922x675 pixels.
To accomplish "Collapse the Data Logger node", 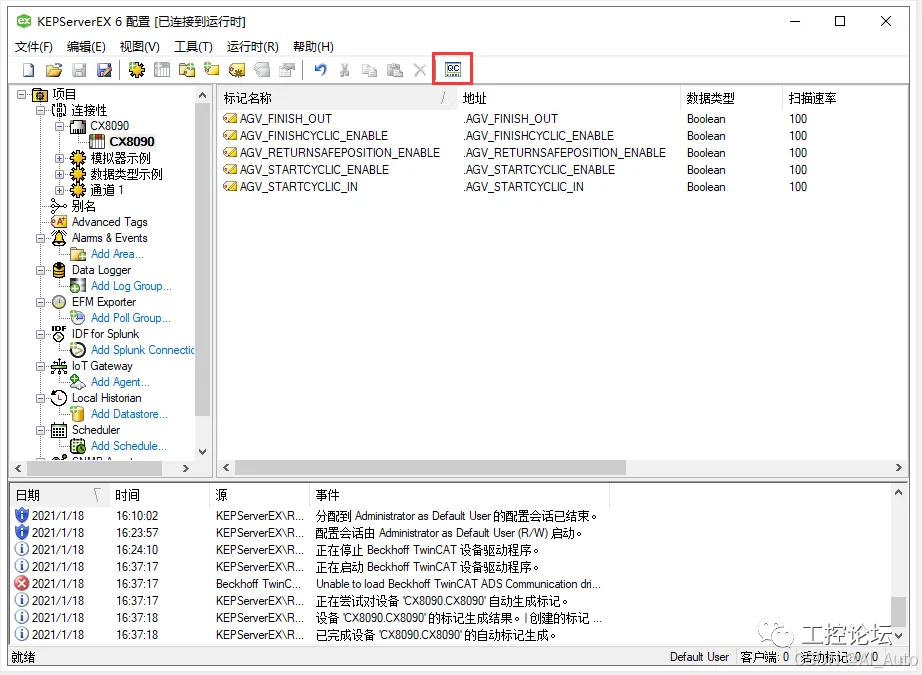I will 41,270.
